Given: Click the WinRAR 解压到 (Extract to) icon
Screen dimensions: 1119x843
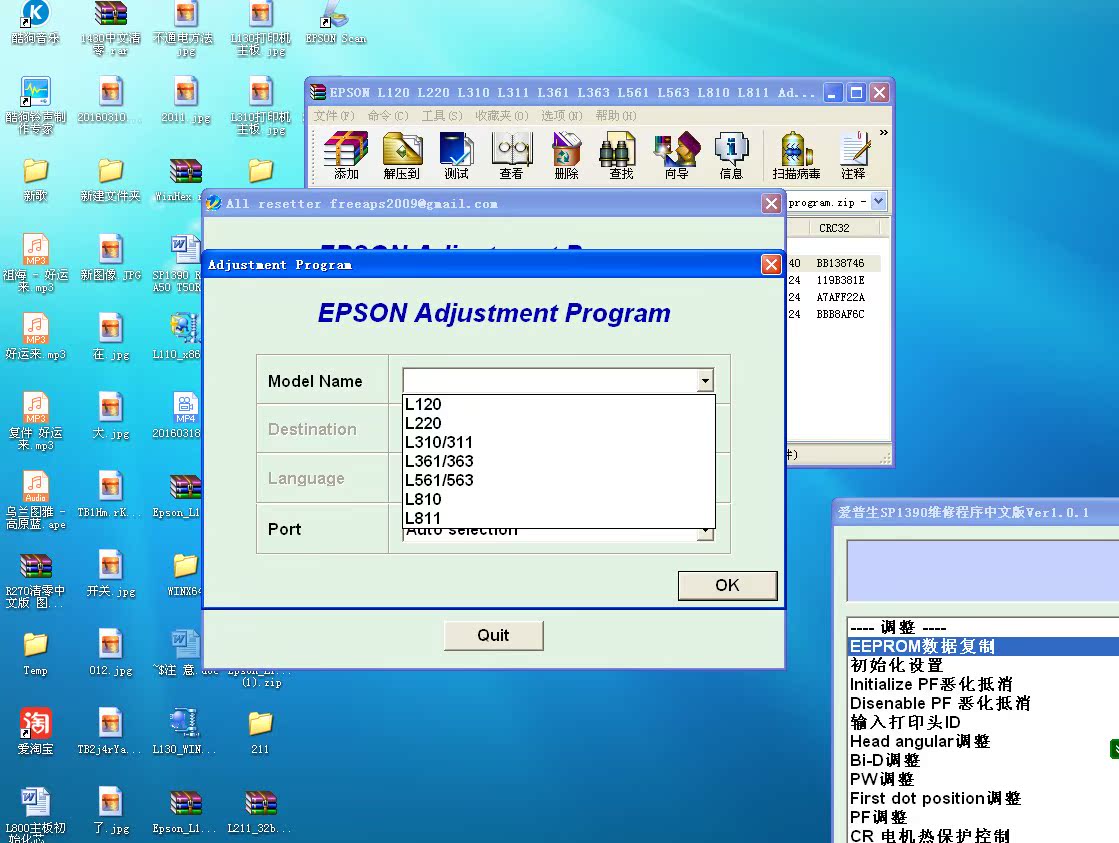Looking at the screenshot, I should [x=402, y=155].
